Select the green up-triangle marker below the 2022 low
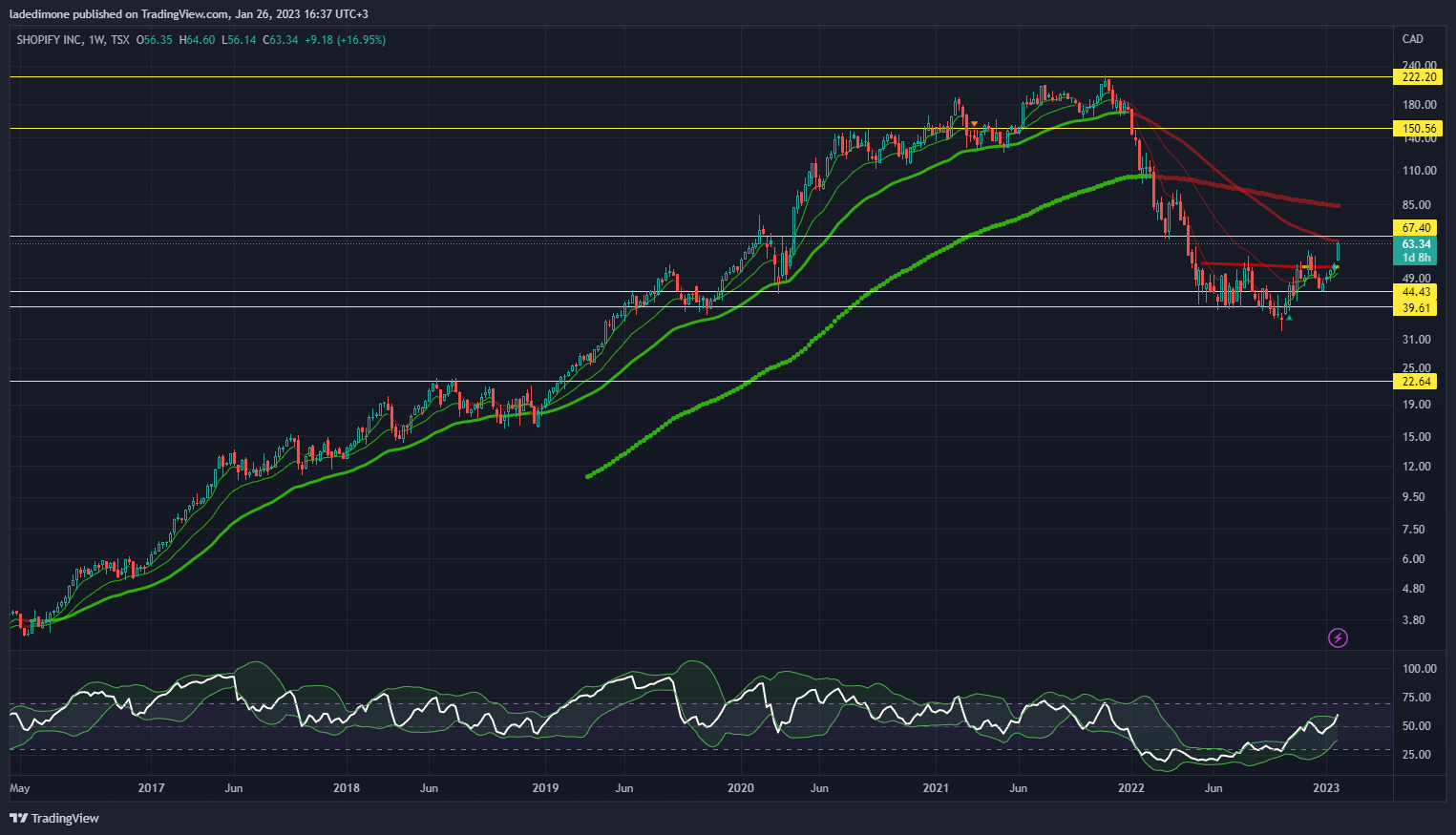 [1289, 318]
